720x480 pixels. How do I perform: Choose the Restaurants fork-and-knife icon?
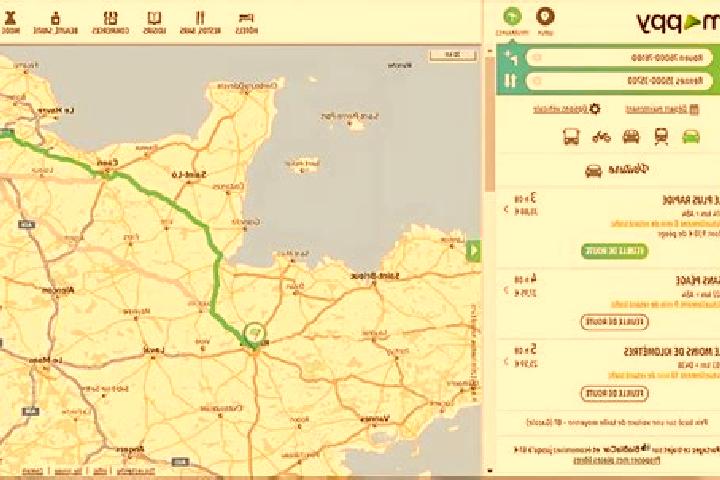coord(200,23)
